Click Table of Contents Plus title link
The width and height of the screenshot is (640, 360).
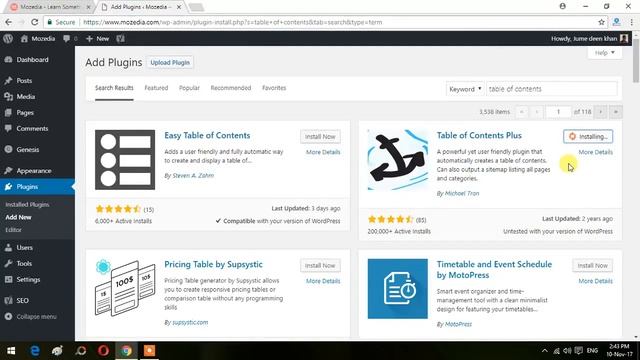coord(479,136)
